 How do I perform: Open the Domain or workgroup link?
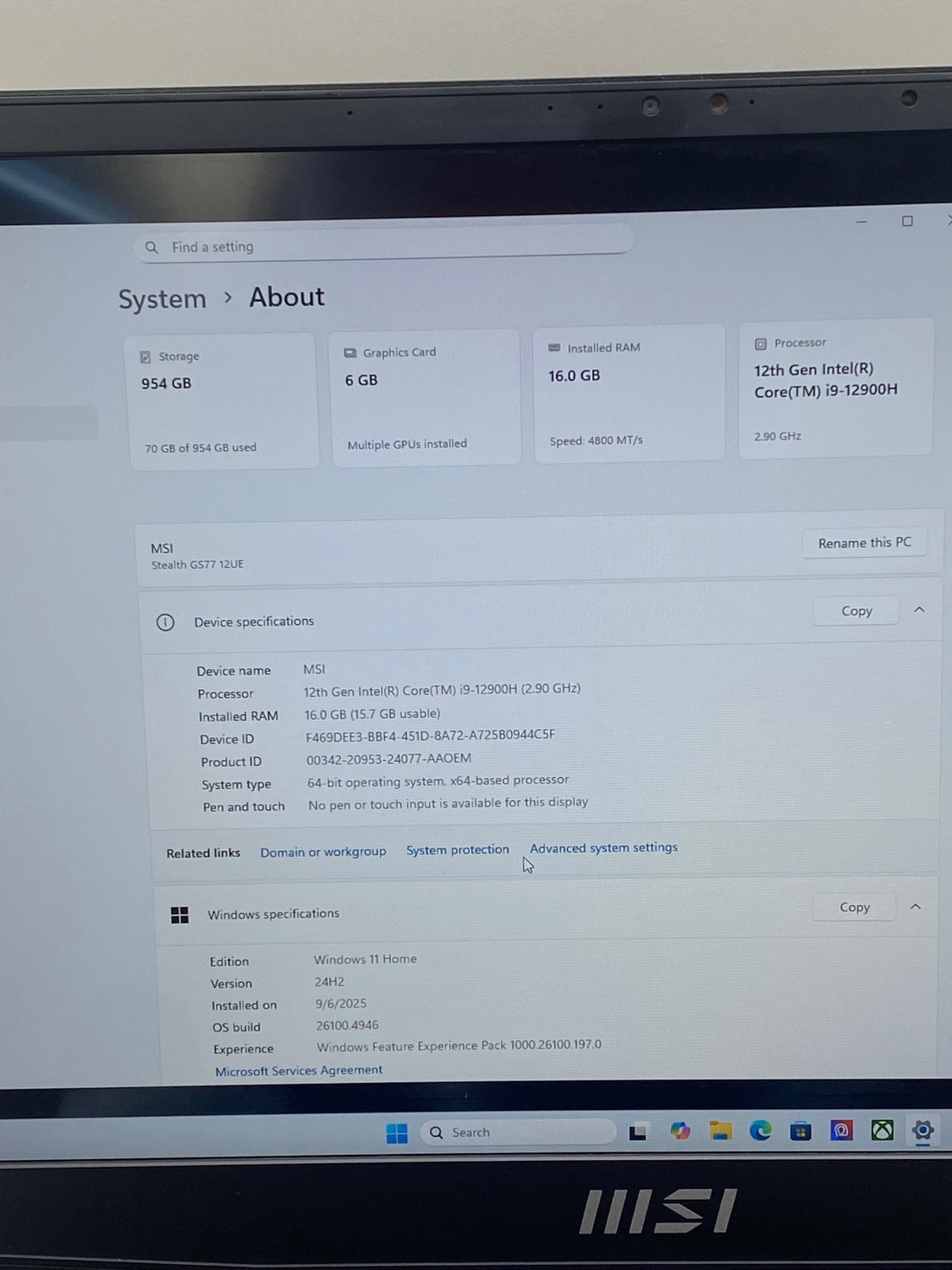323,852
